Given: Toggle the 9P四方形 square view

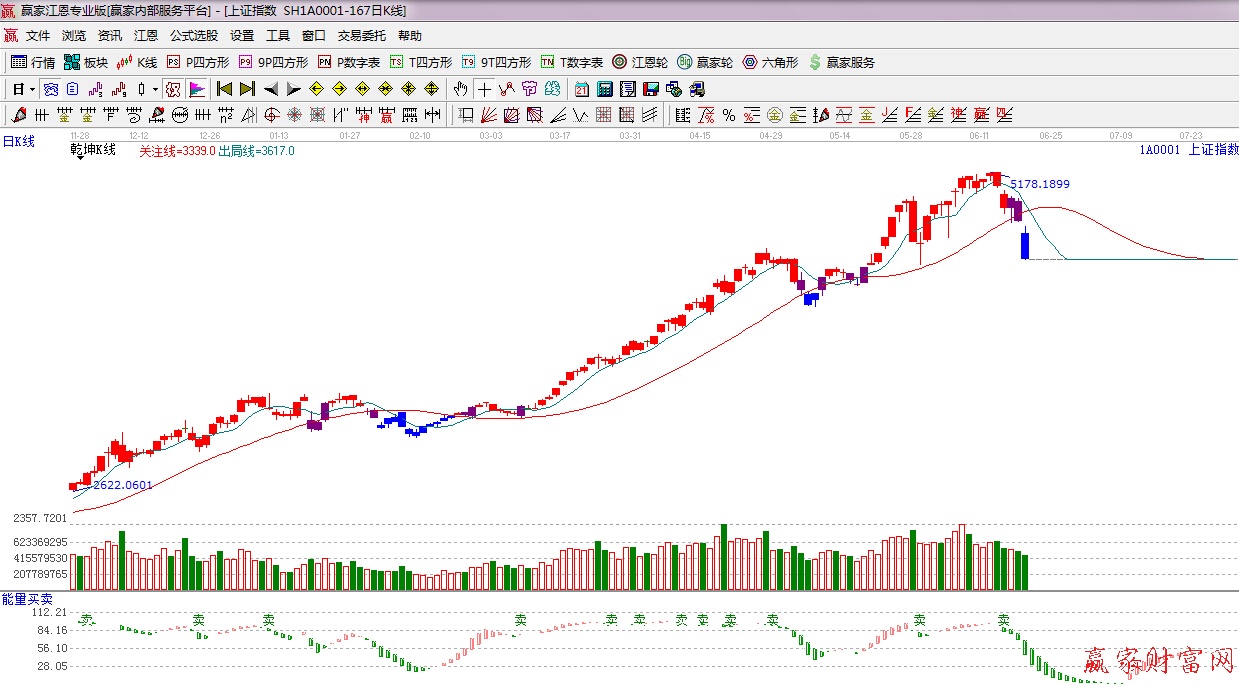Looking at the screenshot, I should (x=273, y=62).
